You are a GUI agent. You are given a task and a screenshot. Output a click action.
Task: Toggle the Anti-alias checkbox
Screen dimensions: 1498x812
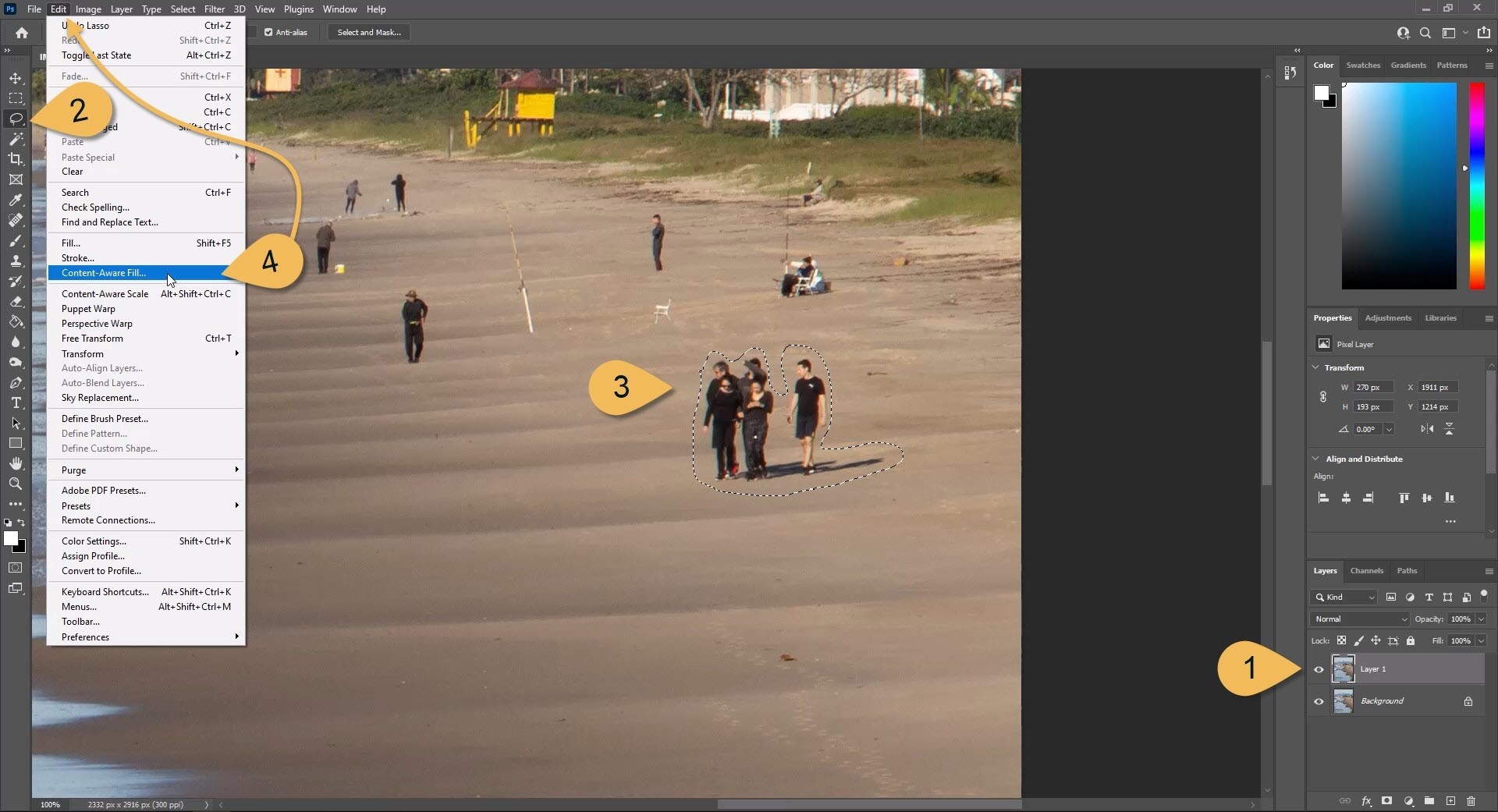268,32
